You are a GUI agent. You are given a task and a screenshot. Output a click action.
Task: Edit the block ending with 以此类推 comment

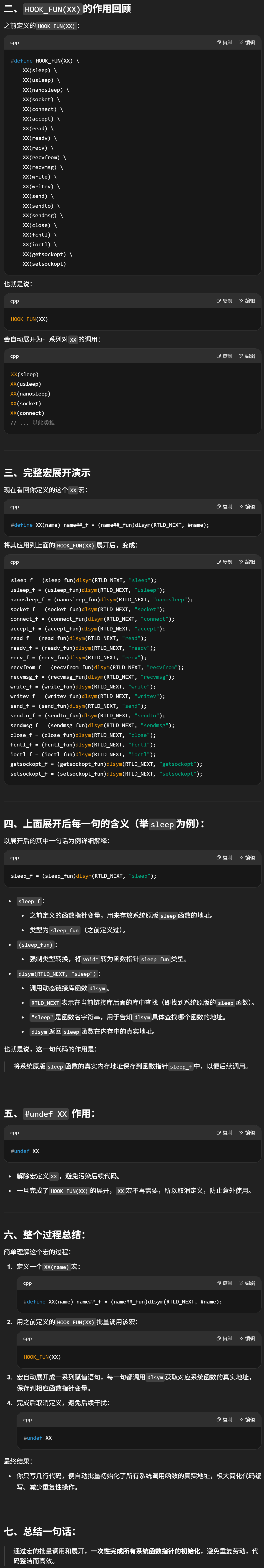click(x=247, y=356)
